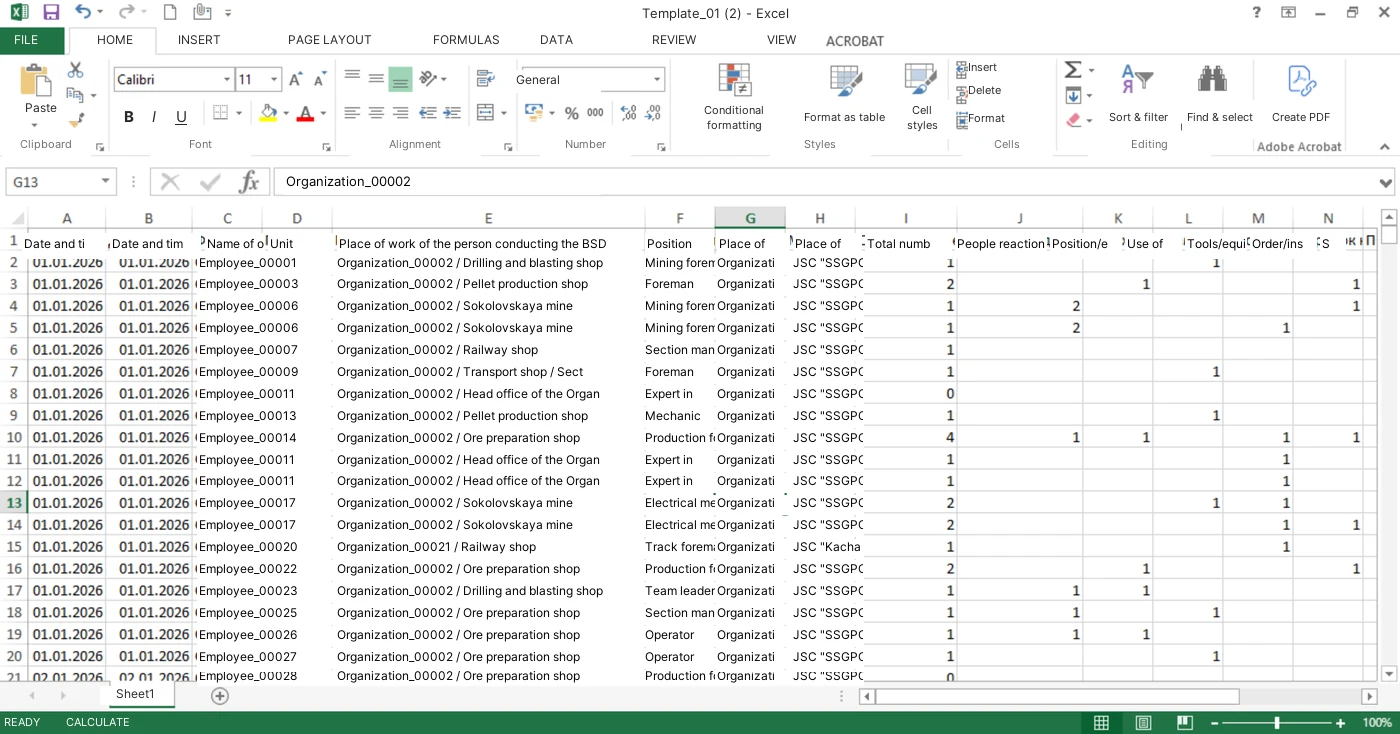Expand Merge & Center dropdown arrow

coord(503,113)
